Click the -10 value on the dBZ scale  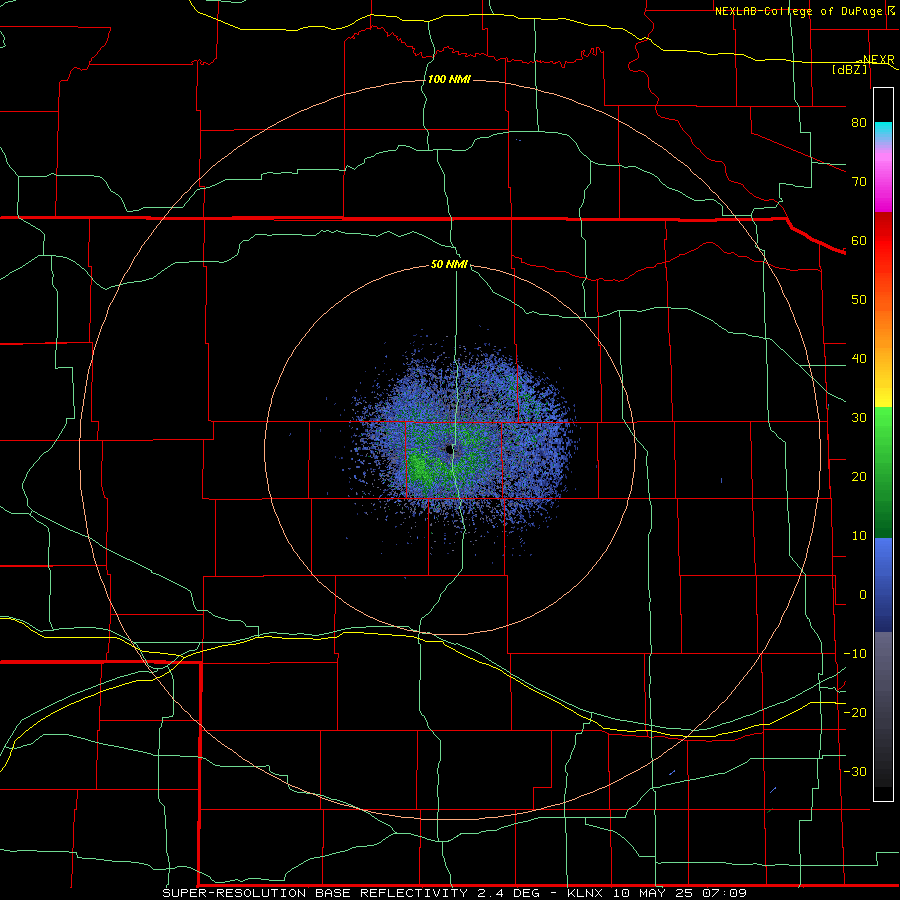(855, 653)
